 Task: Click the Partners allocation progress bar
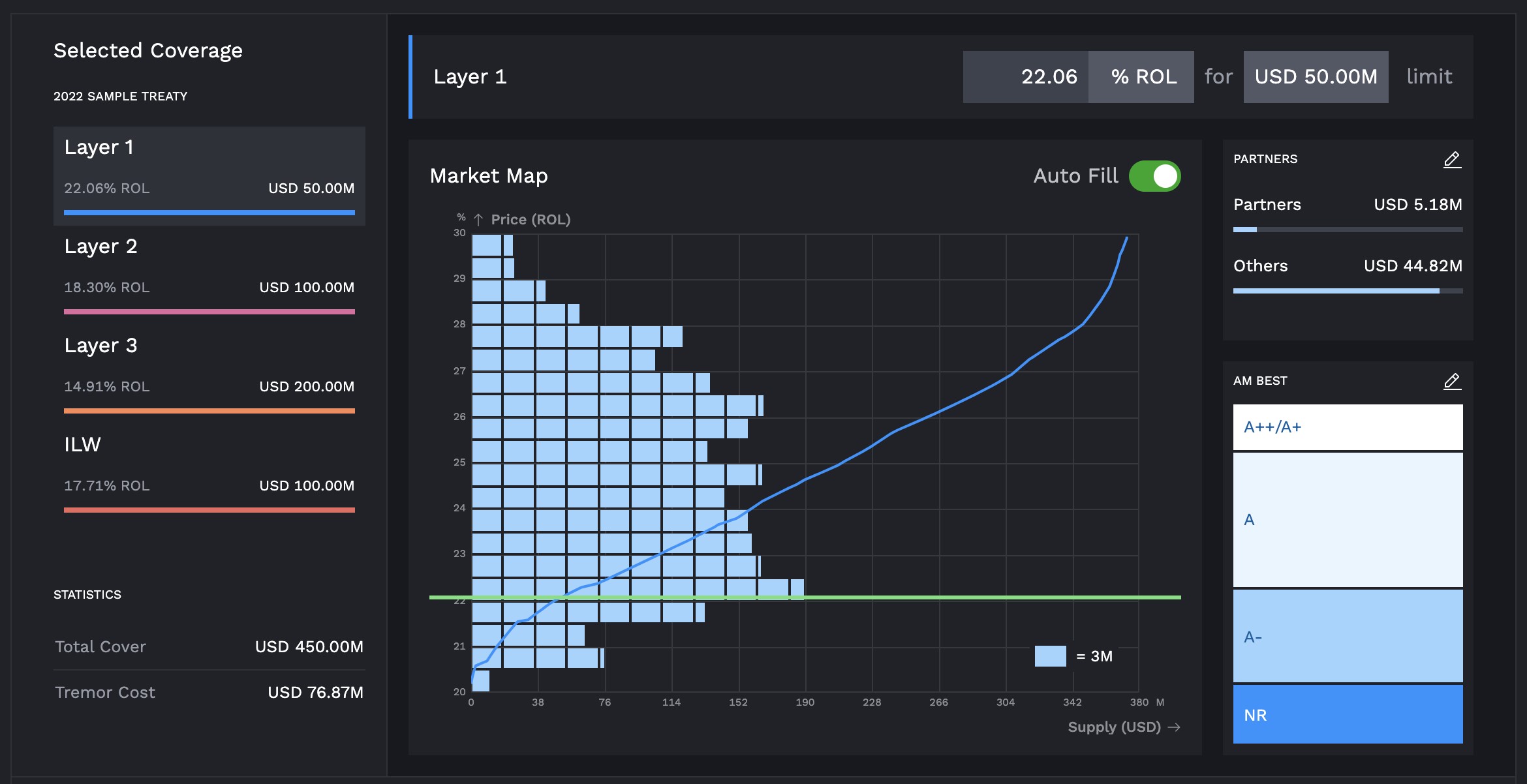[x=1348, y=230]
